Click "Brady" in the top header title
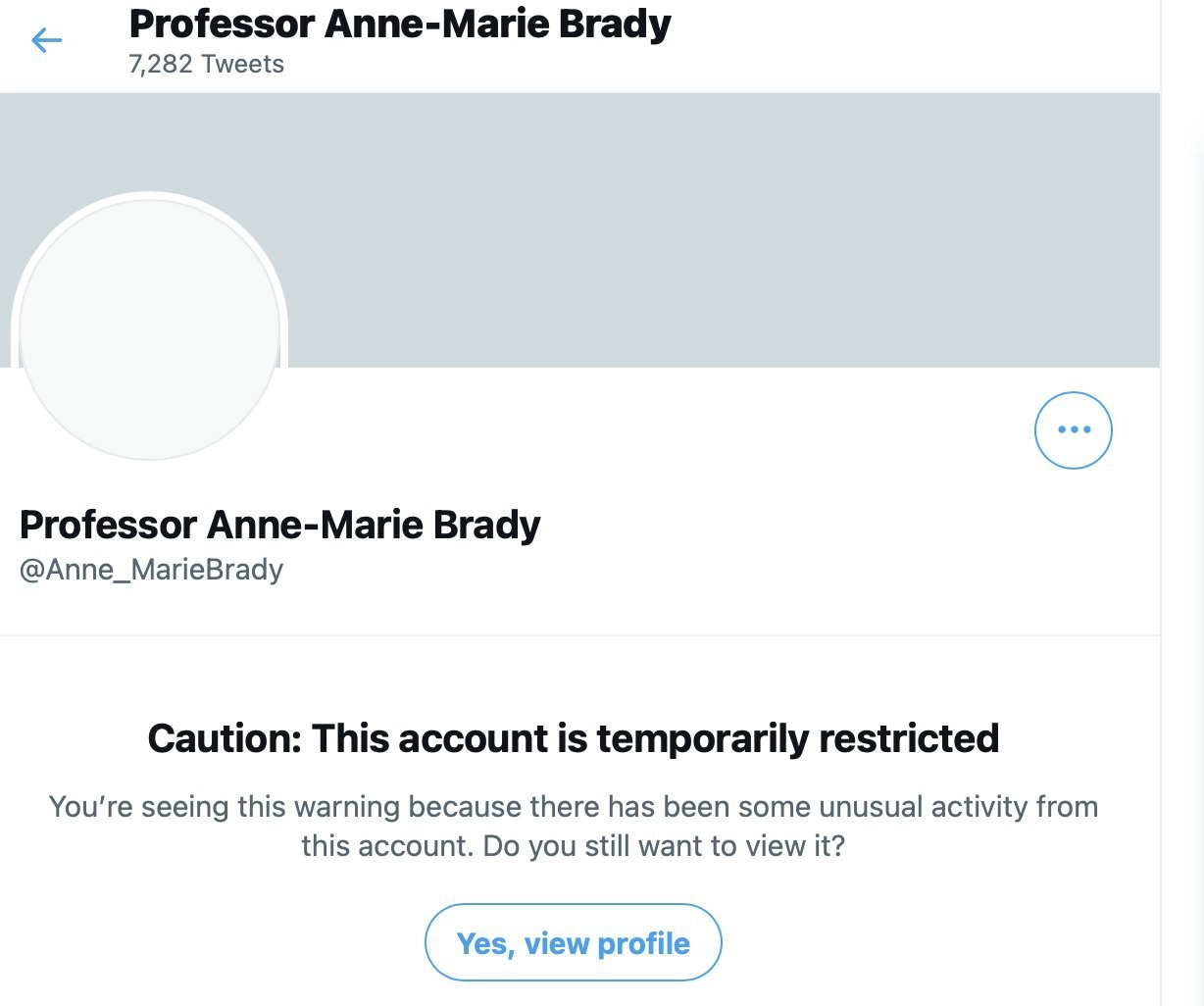 click(615, 24)
